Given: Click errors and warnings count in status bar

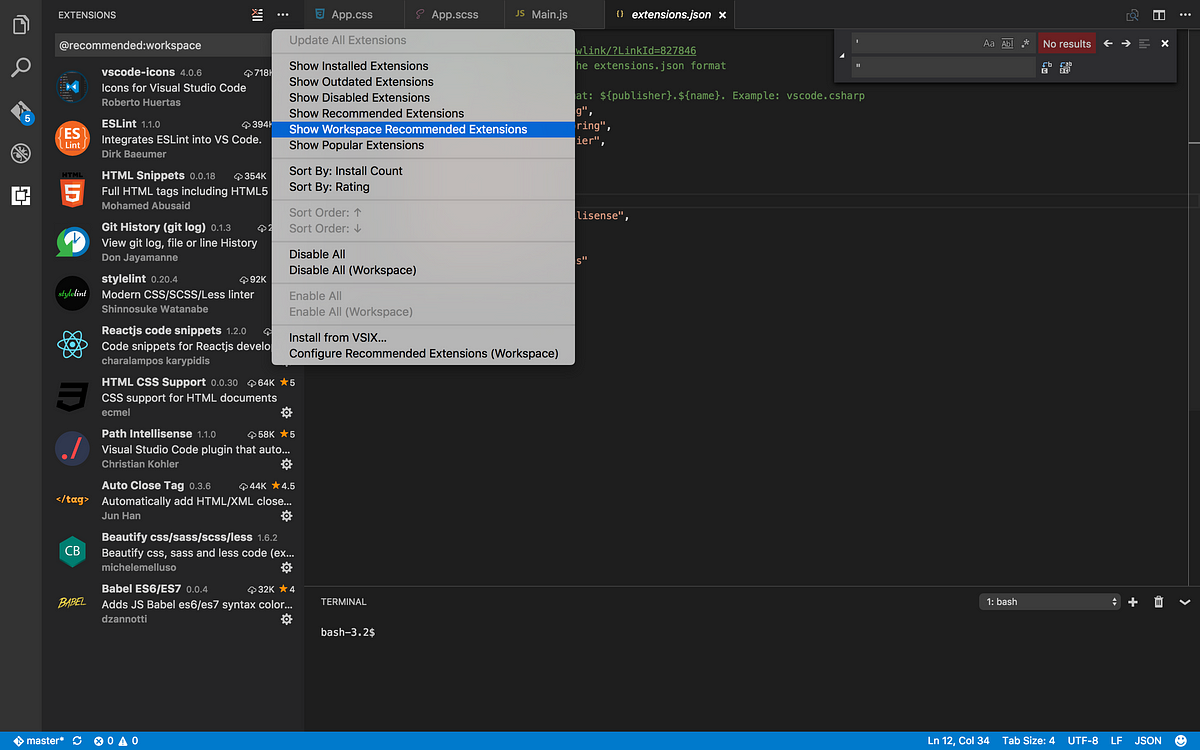Looking at the screenshot, I should tap(116, 741).
